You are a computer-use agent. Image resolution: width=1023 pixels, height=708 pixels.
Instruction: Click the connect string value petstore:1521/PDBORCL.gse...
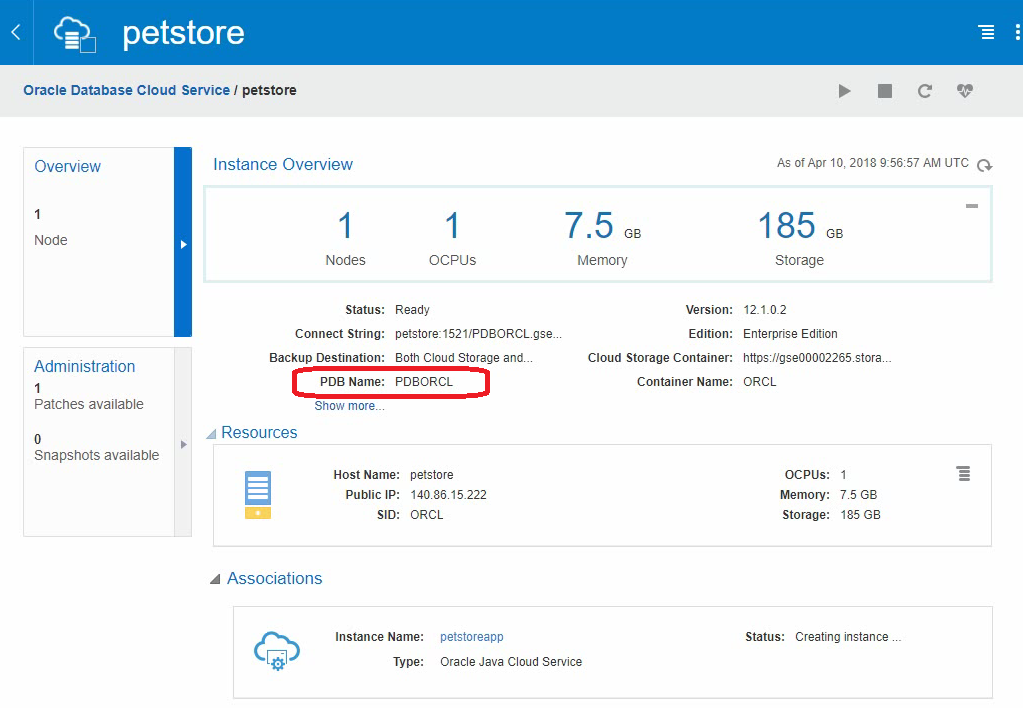478,334
